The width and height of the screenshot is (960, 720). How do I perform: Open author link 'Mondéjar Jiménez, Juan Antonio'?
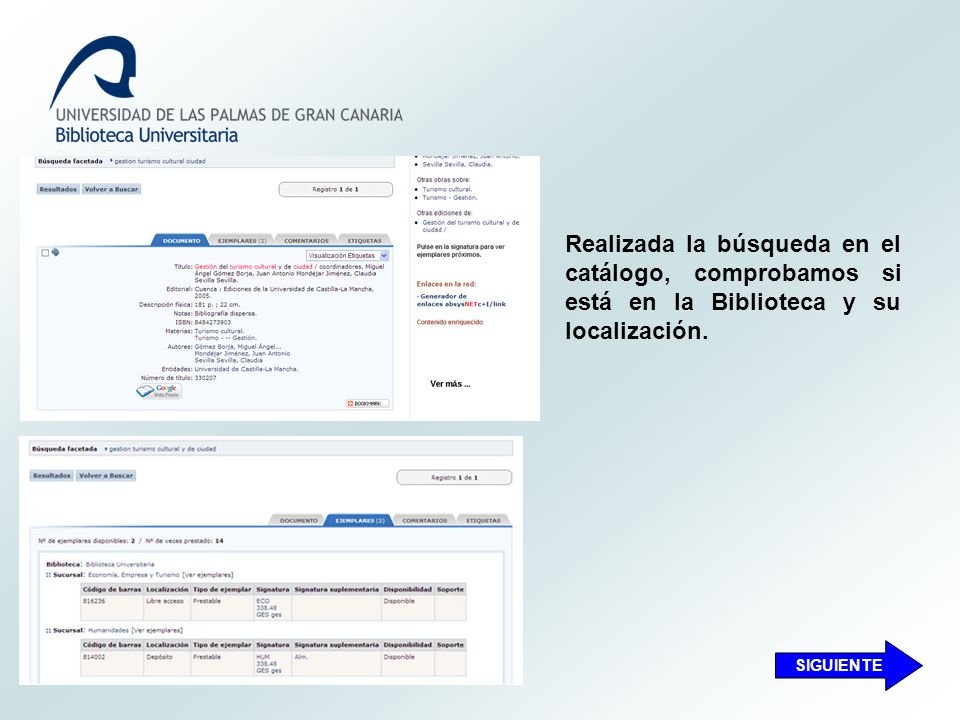pyautogui.click(x=242, y=353)
